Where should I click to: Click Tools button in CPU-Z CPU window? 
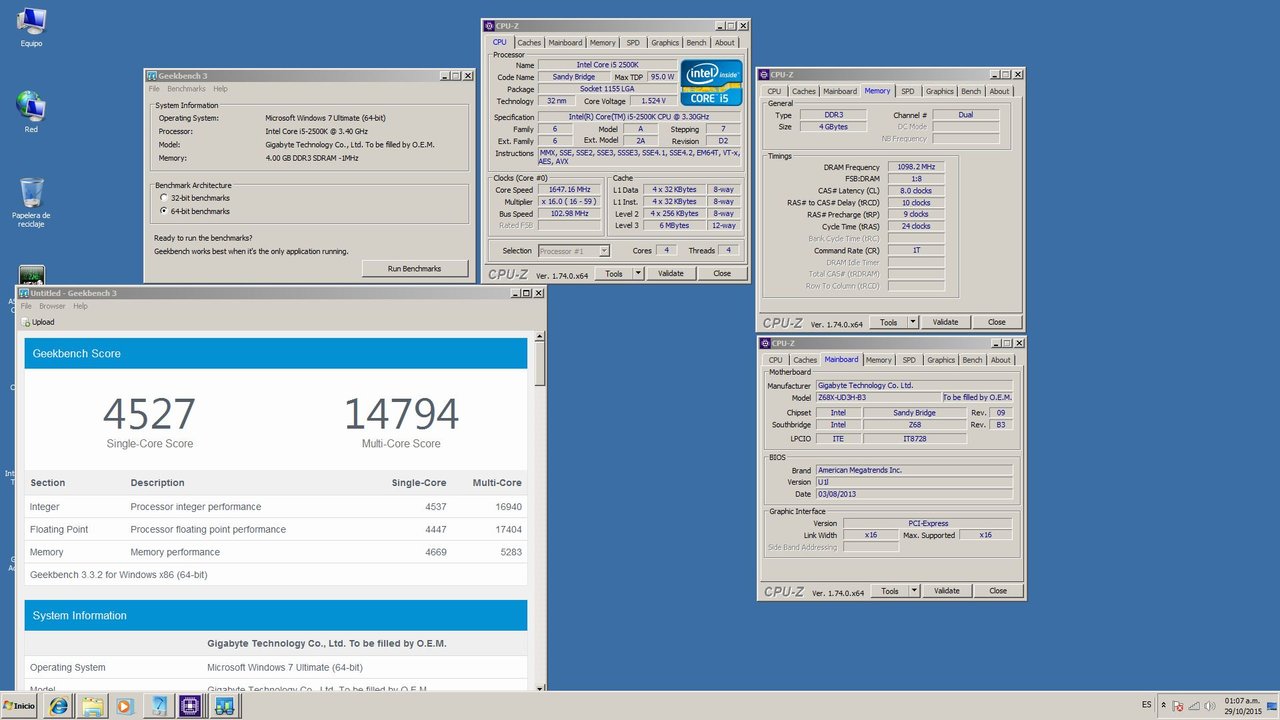point(614,273)
